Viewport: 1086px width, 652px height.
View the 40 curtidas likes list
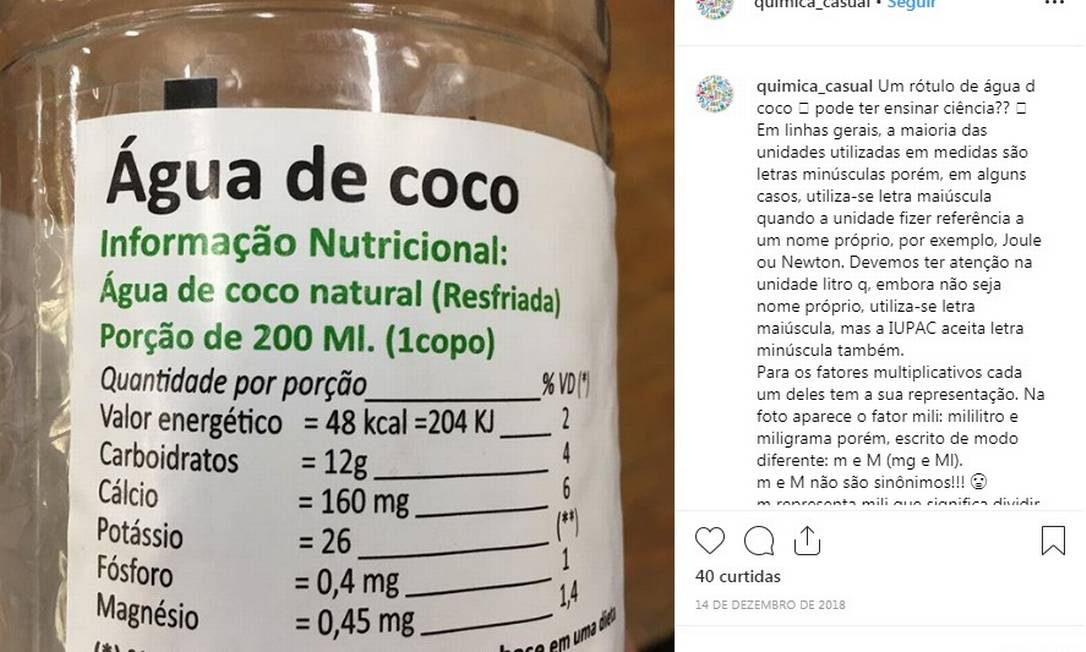(738, 576)
